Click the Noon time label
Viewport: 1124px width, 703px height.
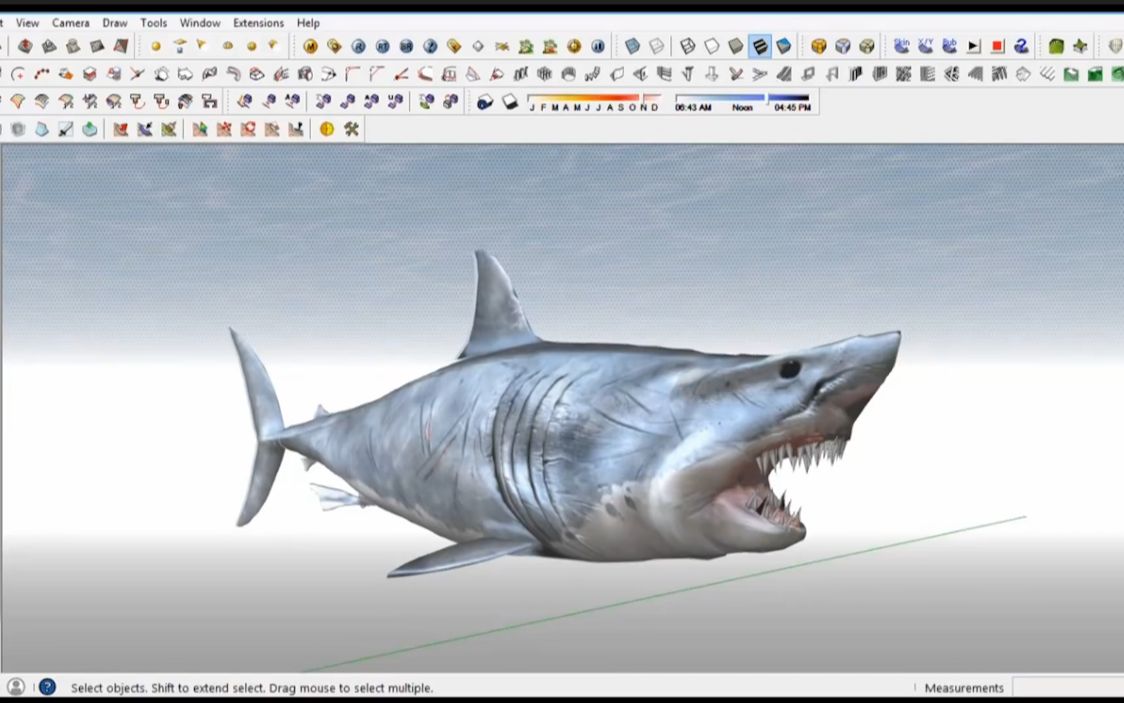pos(743,107)
